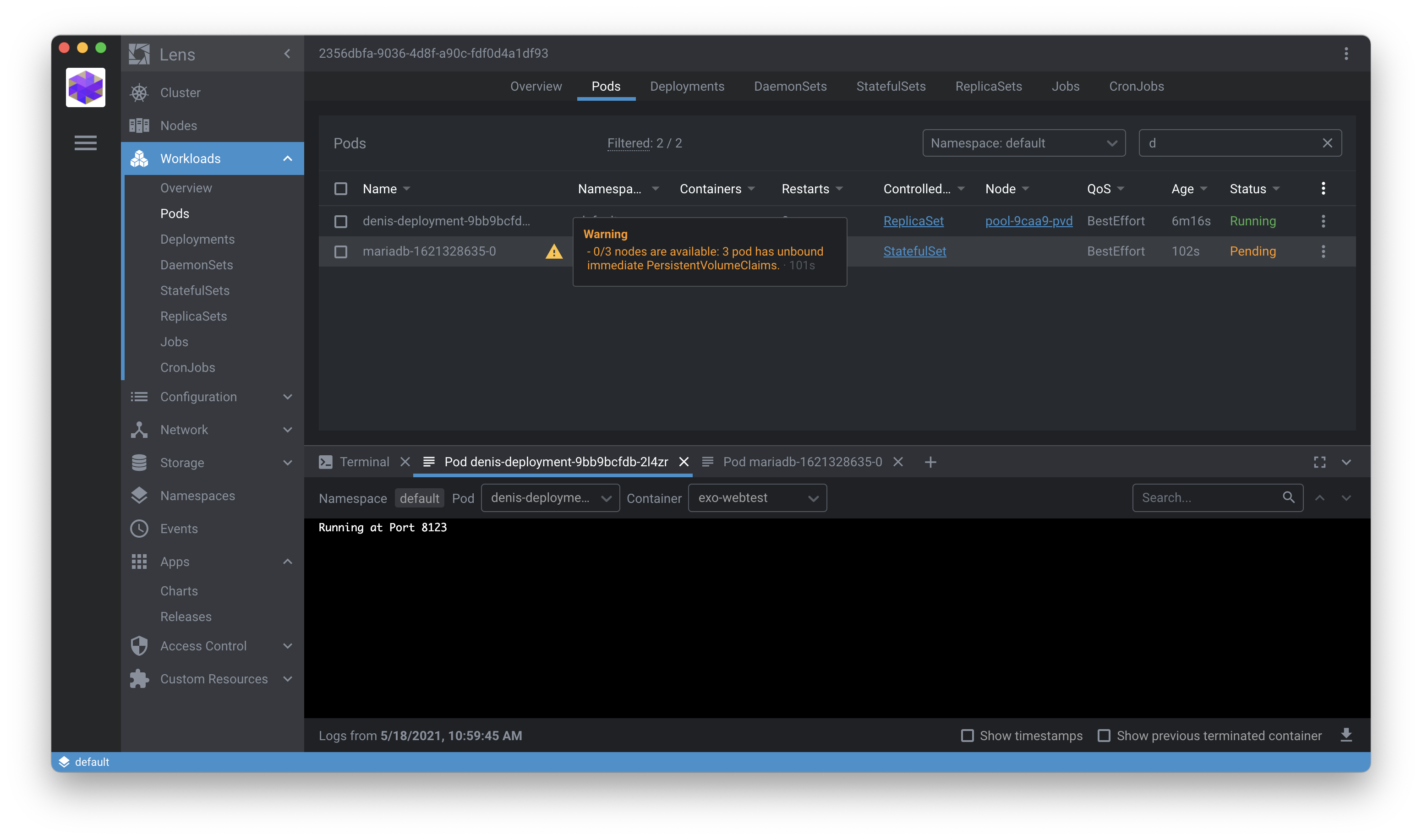Image resolution: width=1422 pixels, height=840 pixels.
Task: Download the pod logs
Action: 1346,735
